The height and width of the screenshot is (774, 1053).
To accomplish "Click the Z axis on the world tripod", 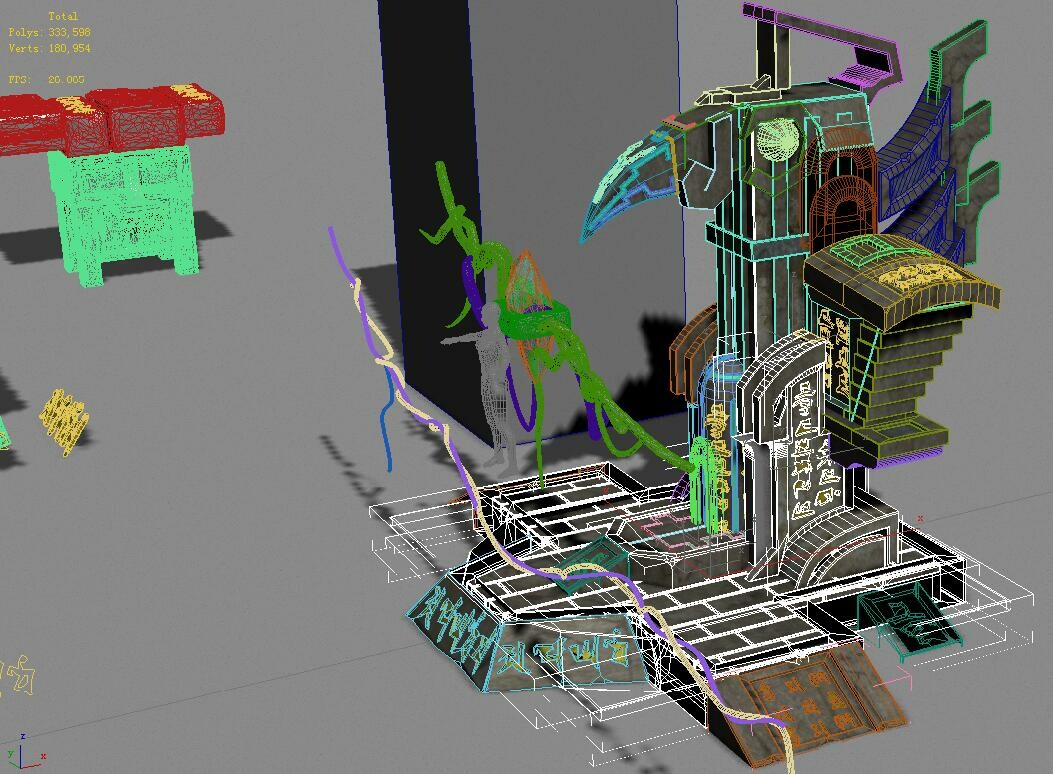I will tap(21, 735).
